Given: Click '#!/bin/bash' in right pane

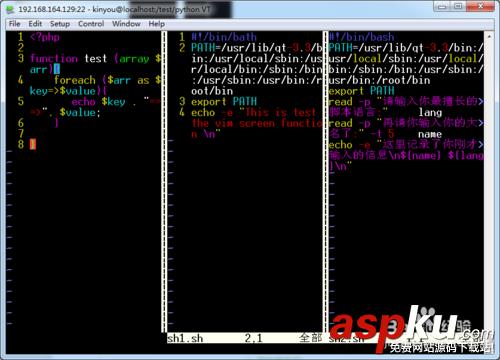Looking at the screenshot, I should click(x=361, y=37).
